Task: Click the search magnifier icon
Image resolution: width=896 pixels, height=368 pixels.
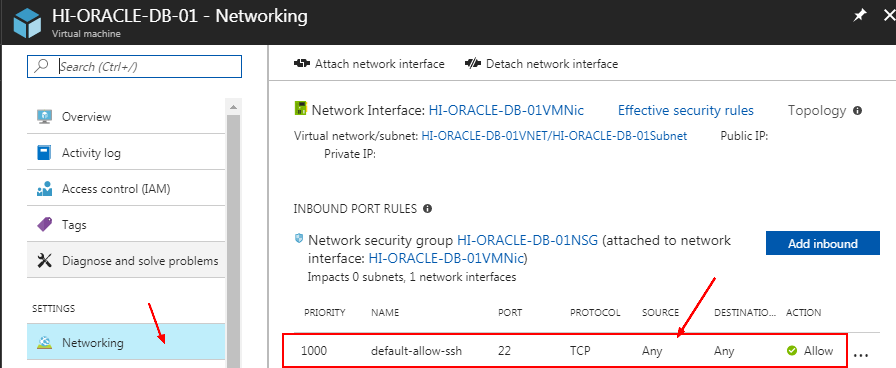Action: (41, 66)
